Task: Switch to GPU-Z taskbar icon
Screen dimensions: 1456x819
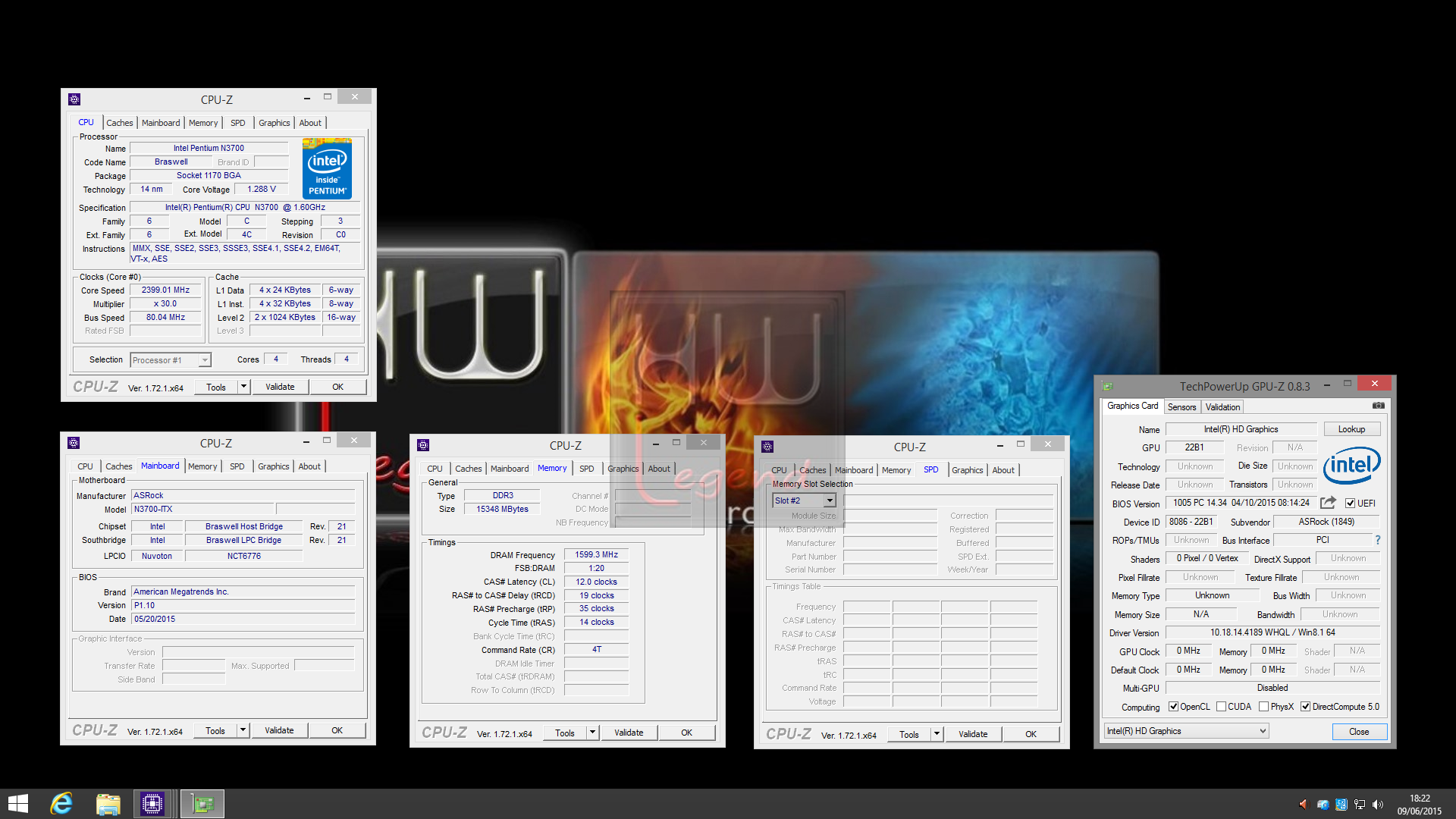Action: click(x=202, y=804)
